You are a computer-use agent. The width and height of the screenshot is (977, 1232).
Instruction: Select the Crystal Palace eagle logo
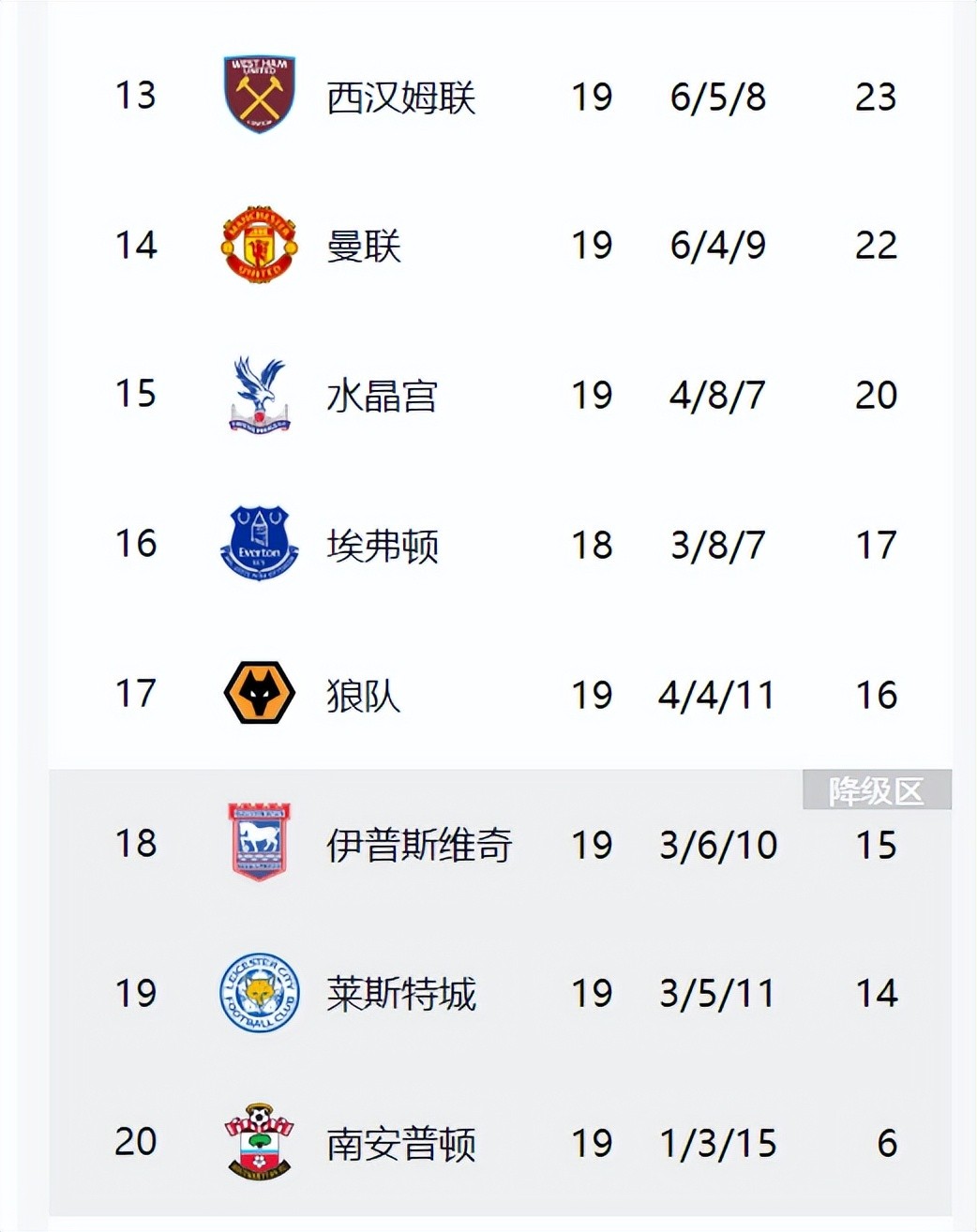pyautogui.click(x=260, y=395)
